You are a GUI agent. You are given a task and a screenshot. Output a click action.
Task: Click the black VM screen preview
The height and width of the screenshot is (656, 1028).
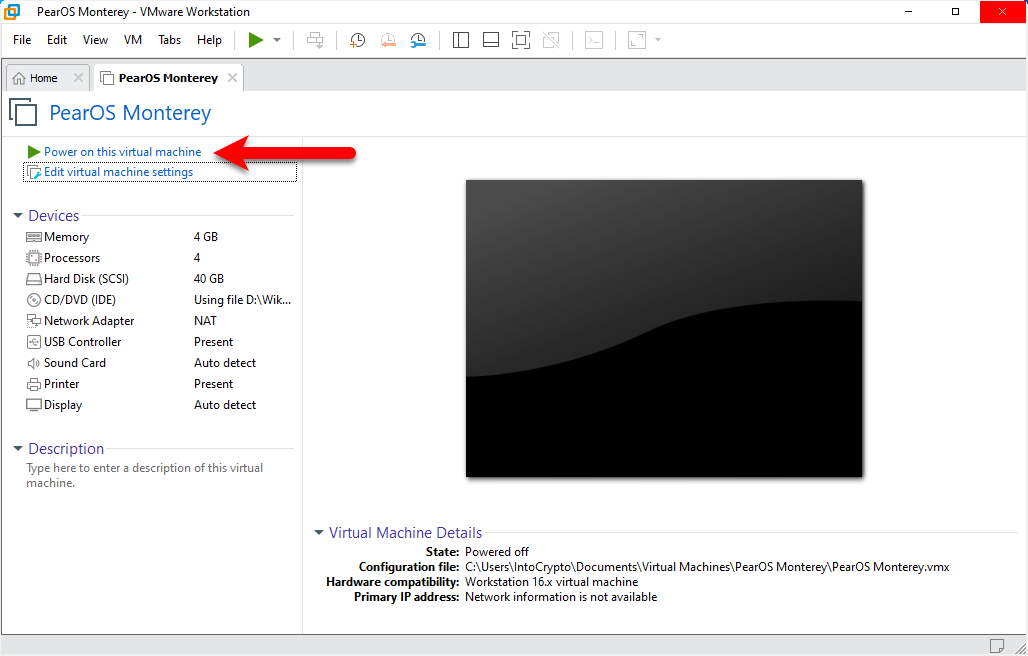click(663, 328)
